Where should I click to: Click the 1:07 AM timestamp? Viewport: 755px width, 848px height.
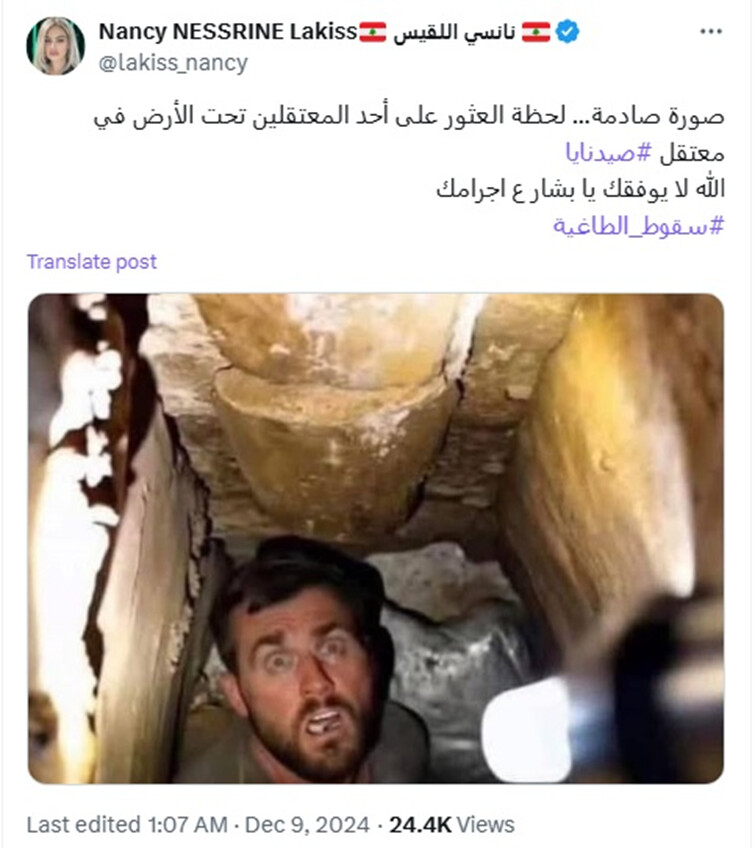[x=188, y=825]
